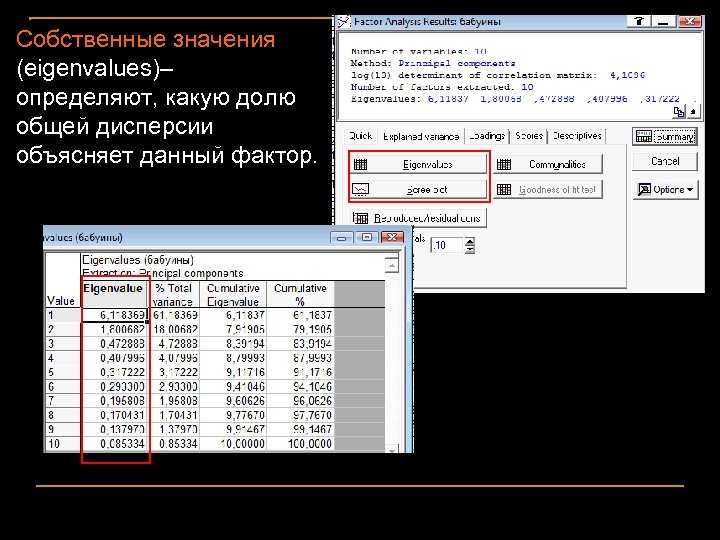Select row header 10 in the spreadsheet
720x540 pixels.
[x=63, y=444]
